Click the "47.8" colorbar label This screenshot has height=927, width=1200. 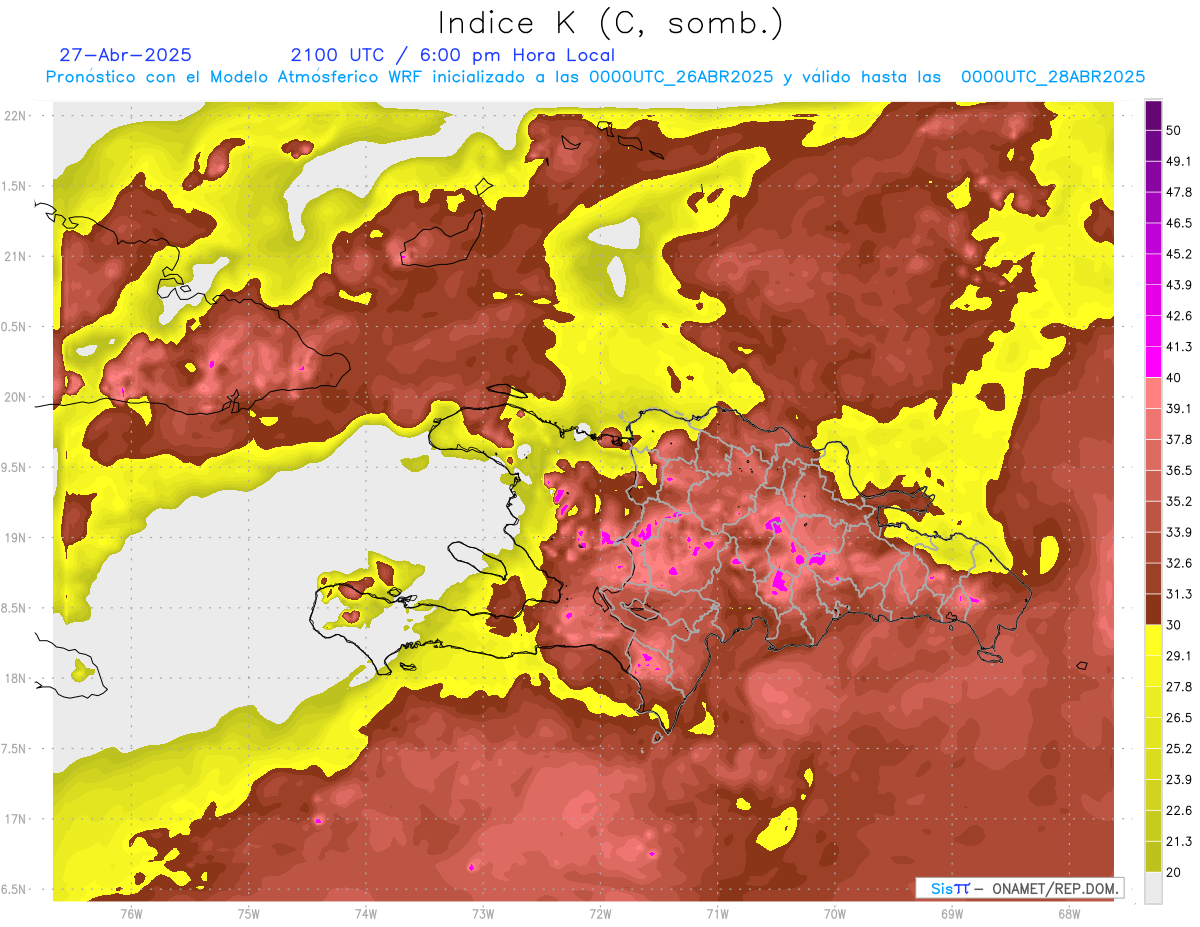(1179, 192)
